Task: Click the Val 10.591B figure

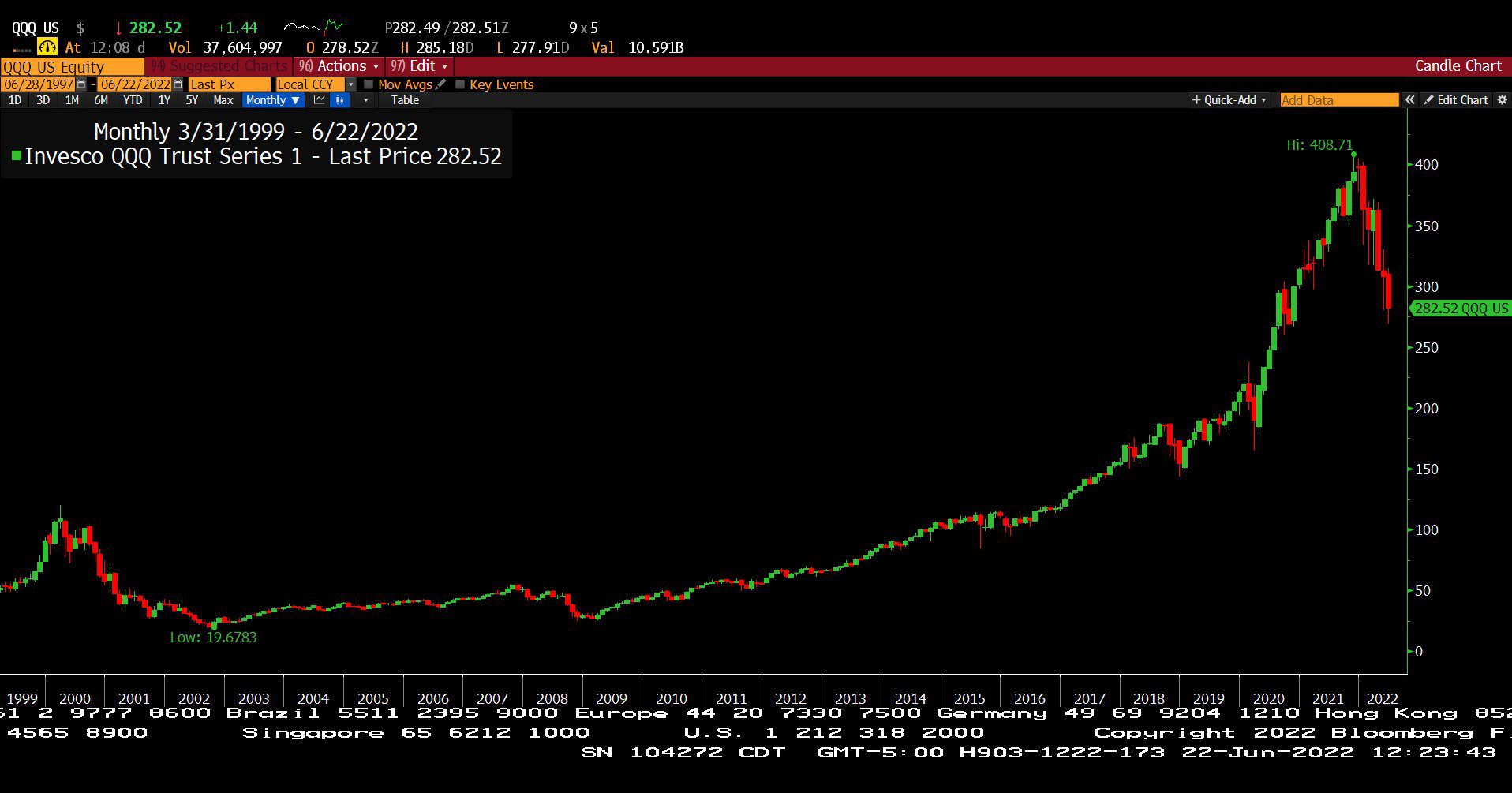Action: pos(637,47)
